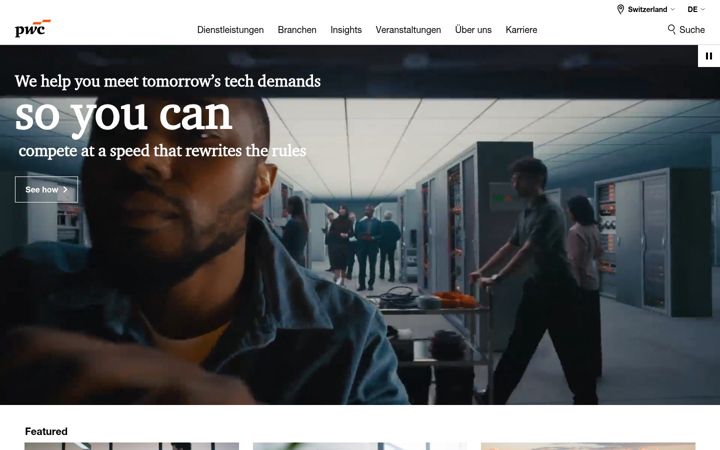Click the PwC logo
The height and width of the screenshot is (450, 720).
click(x=33, y=28)
